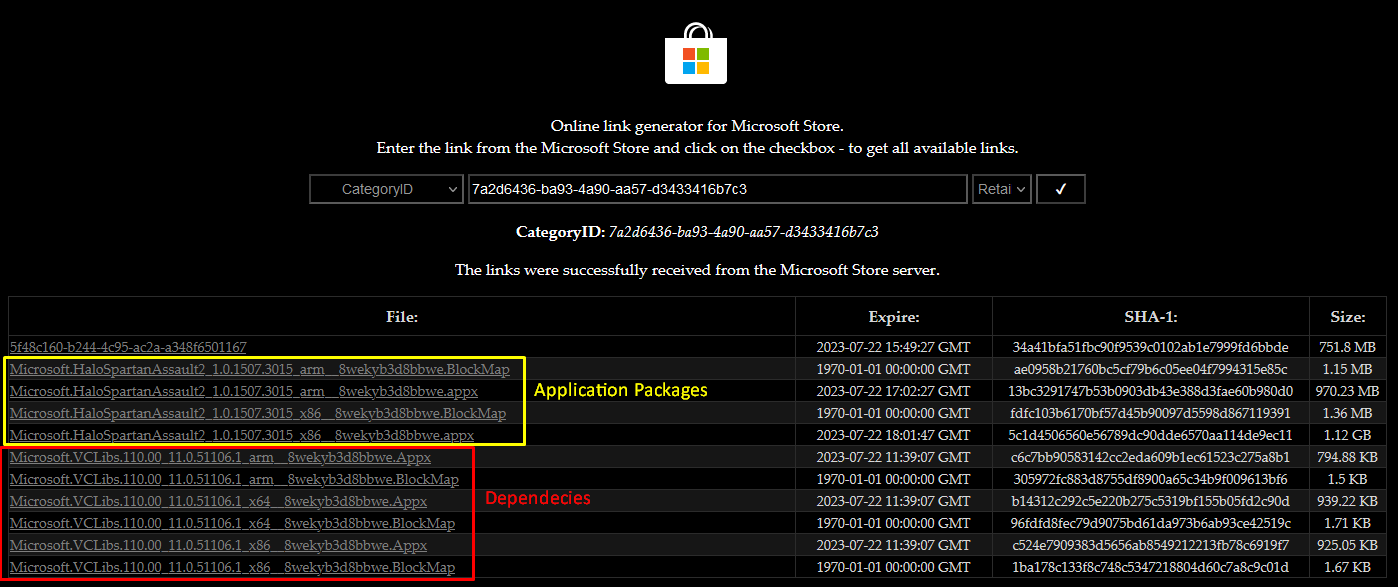The width and height of the screenshot is (1398, 587).
Task: Select SHA-1 hash b14312c292c5e220b275c5319bf155b05fd2c90d
Action: (1151, 501)
